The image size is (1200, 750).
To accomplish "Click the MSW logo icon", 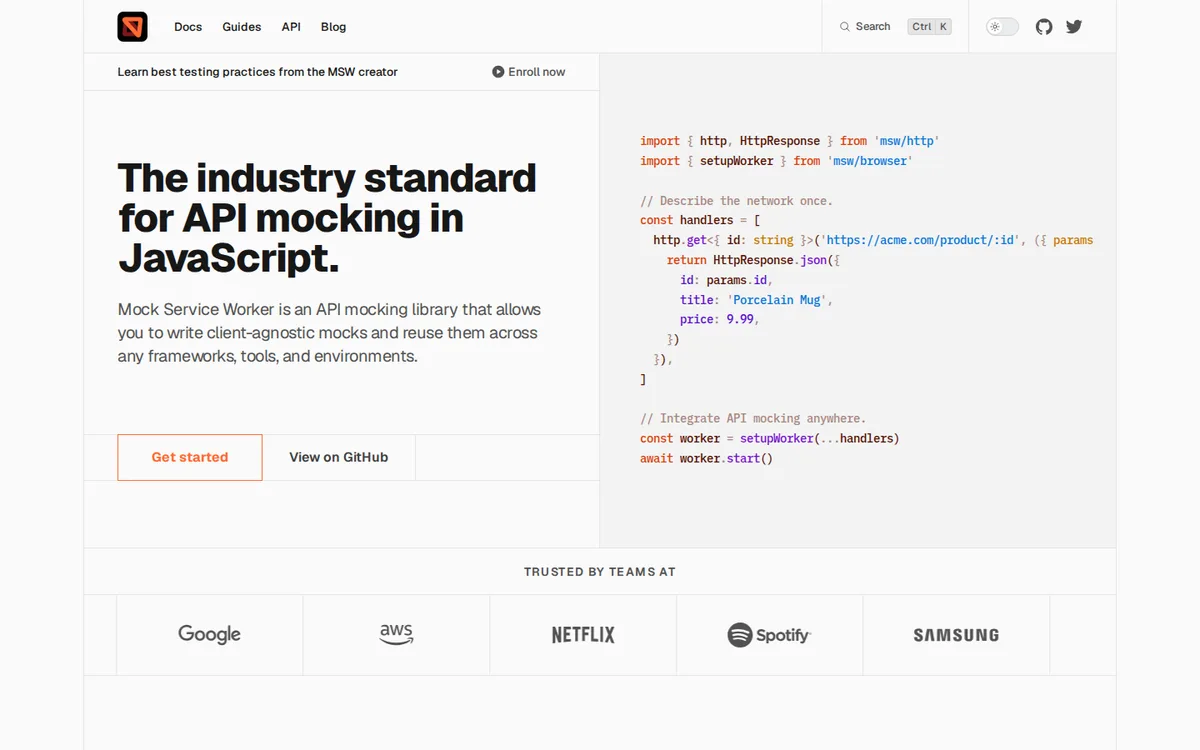I will [x=132, y=27].
